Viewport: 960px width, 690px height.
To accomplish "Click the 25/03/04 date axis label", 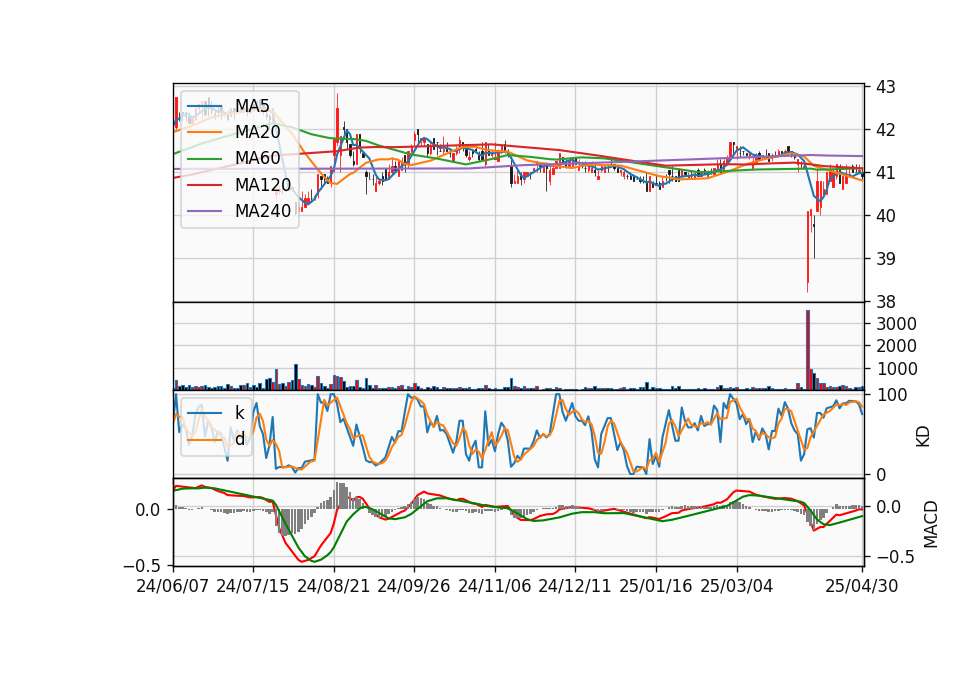I will point(737,586).
